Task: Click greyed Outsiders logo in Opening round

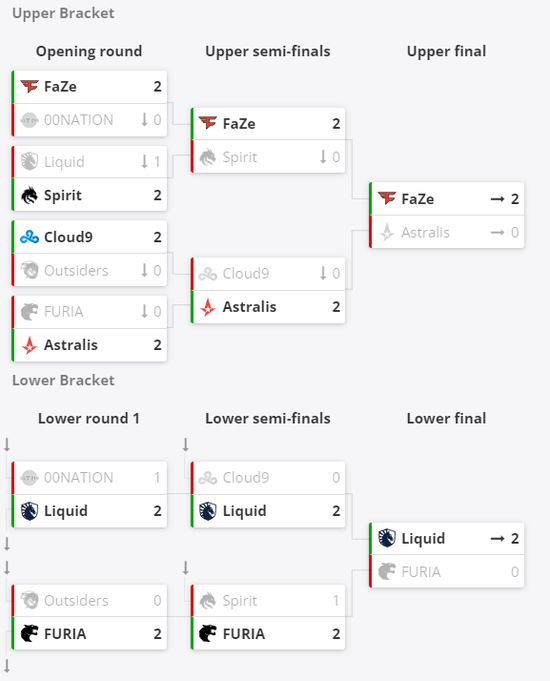Action: 30,270
